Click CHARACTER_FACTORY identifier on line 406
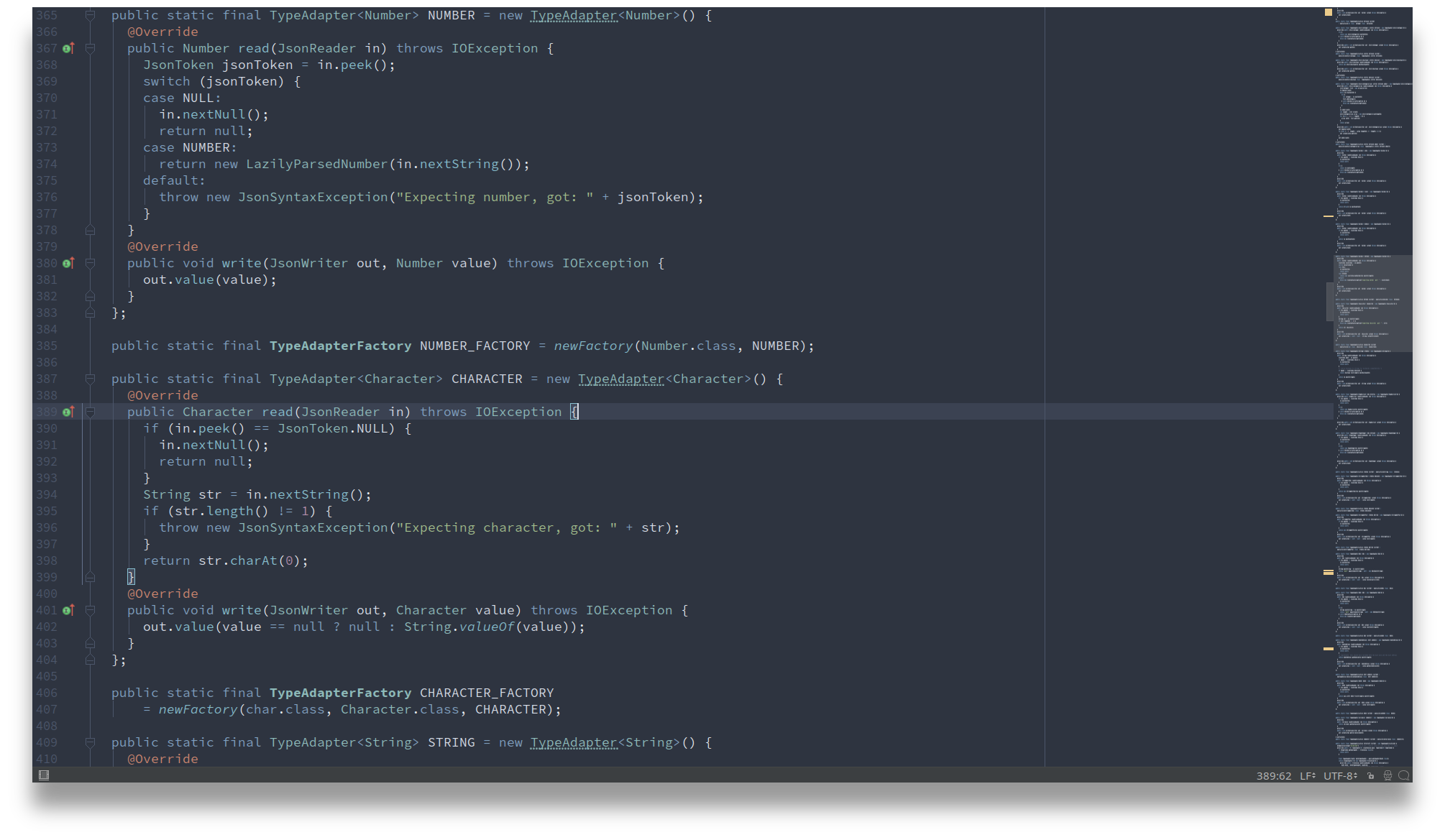The height and width of the screenshot is (840, 1445). pos(487,693)
